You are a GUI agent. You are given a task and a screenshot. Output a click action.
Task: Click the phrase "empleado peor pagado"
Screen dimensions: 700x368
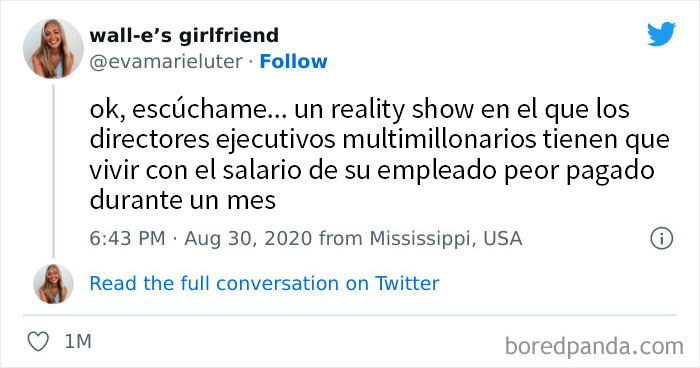(x=516, y=171)
